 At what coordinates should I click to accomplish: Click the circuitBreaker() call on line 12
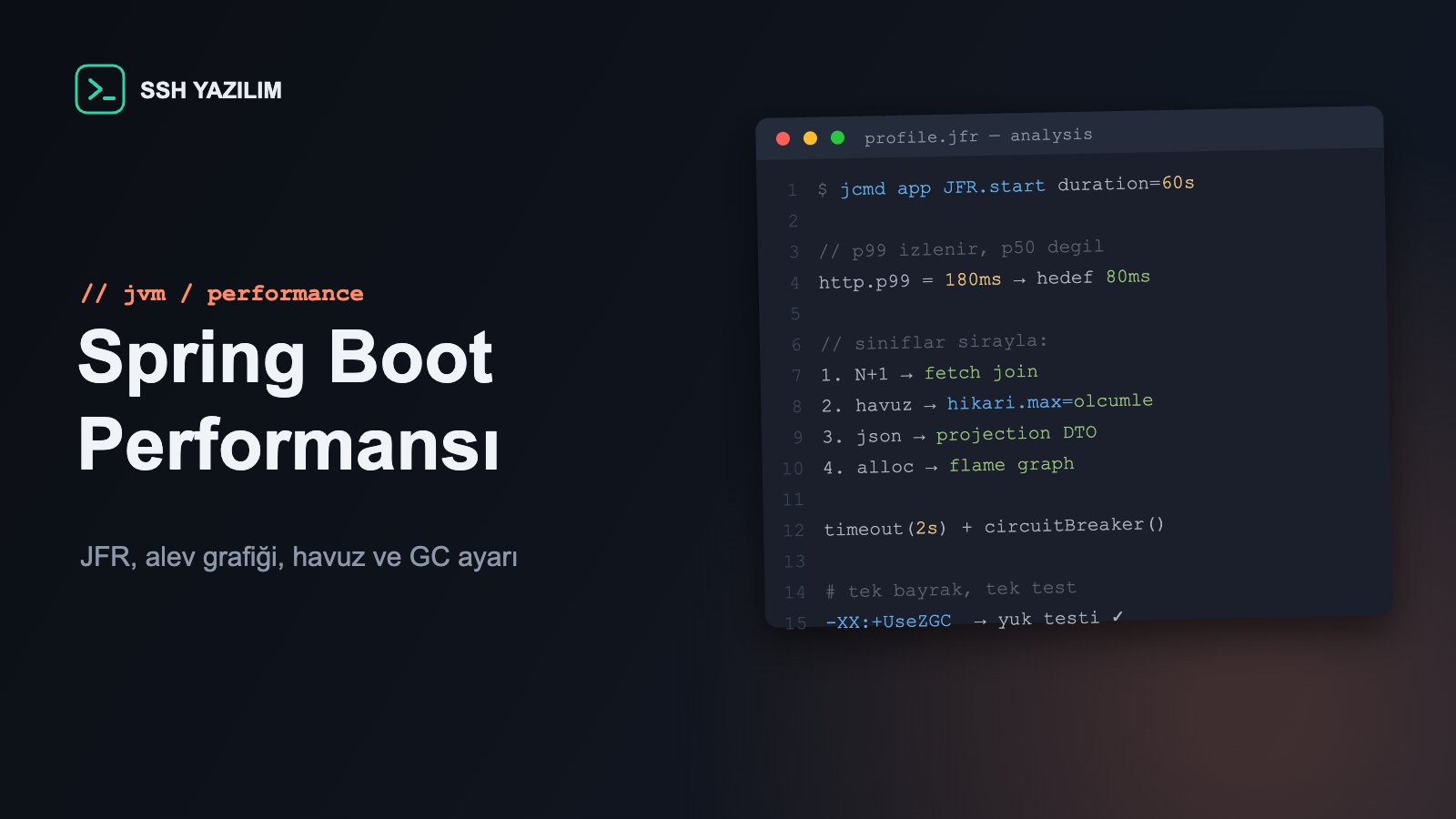point(1074,525)
